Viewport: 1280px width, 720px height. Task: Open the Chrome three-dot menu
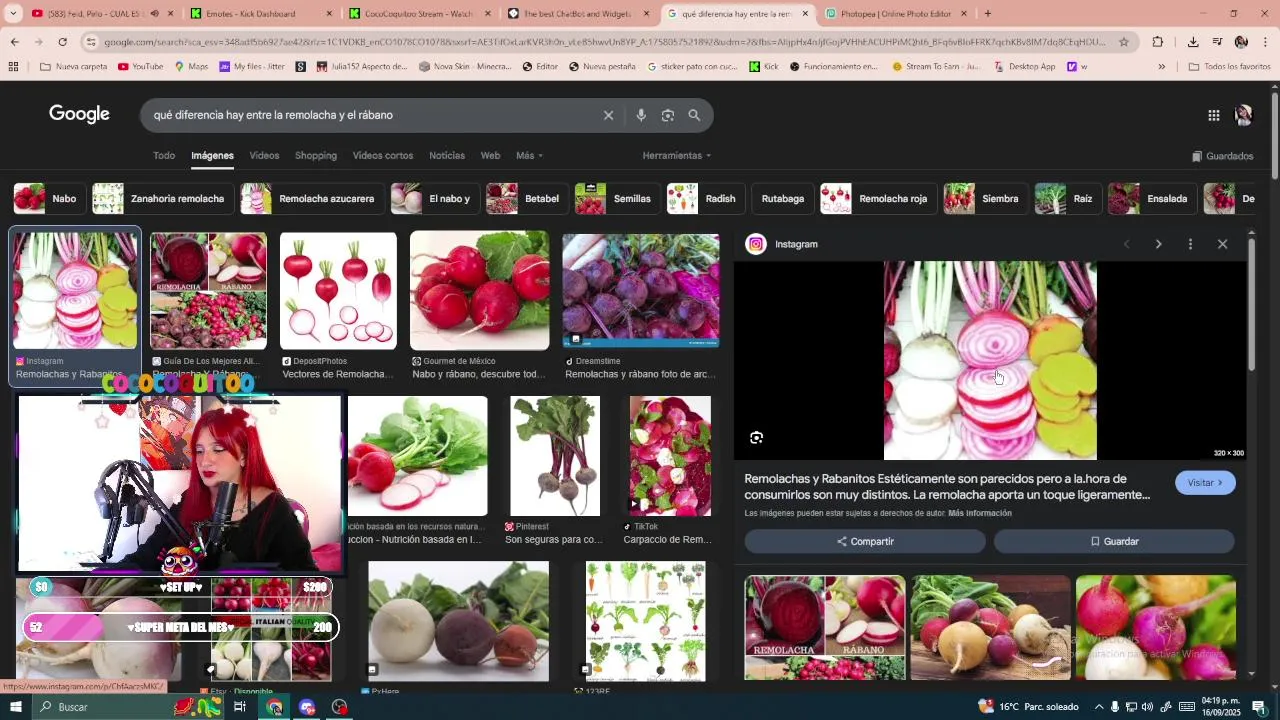(x=1266, y=42)
